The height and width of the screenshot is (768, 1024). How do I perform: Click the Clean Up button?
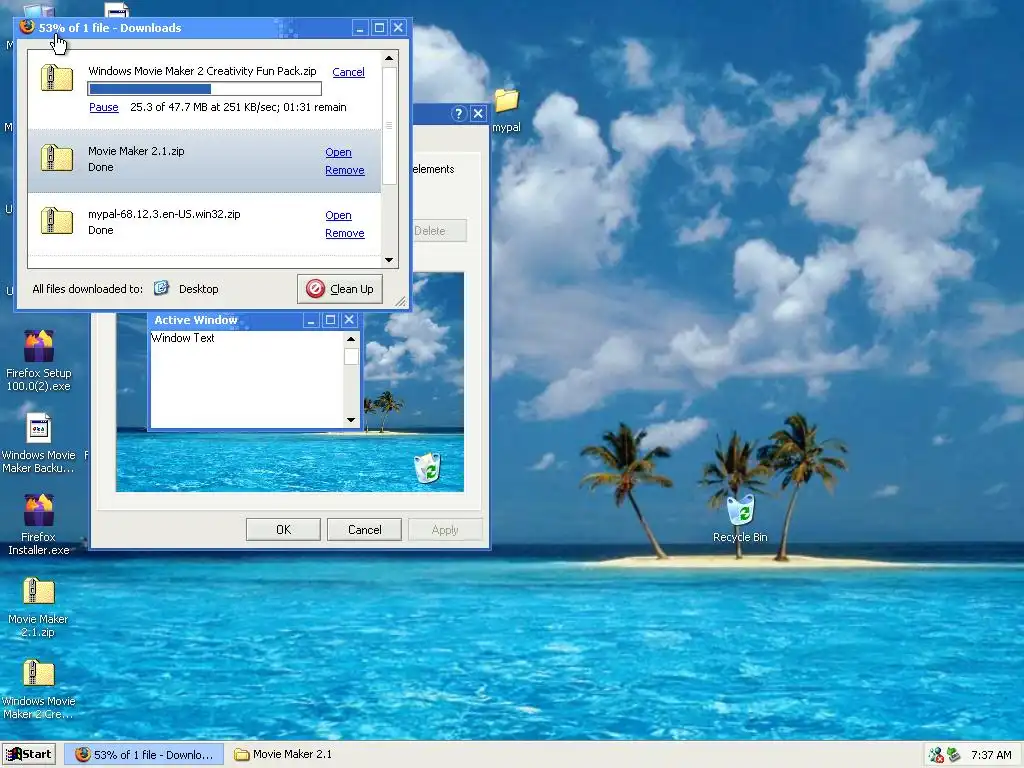(x=340, y=289)
